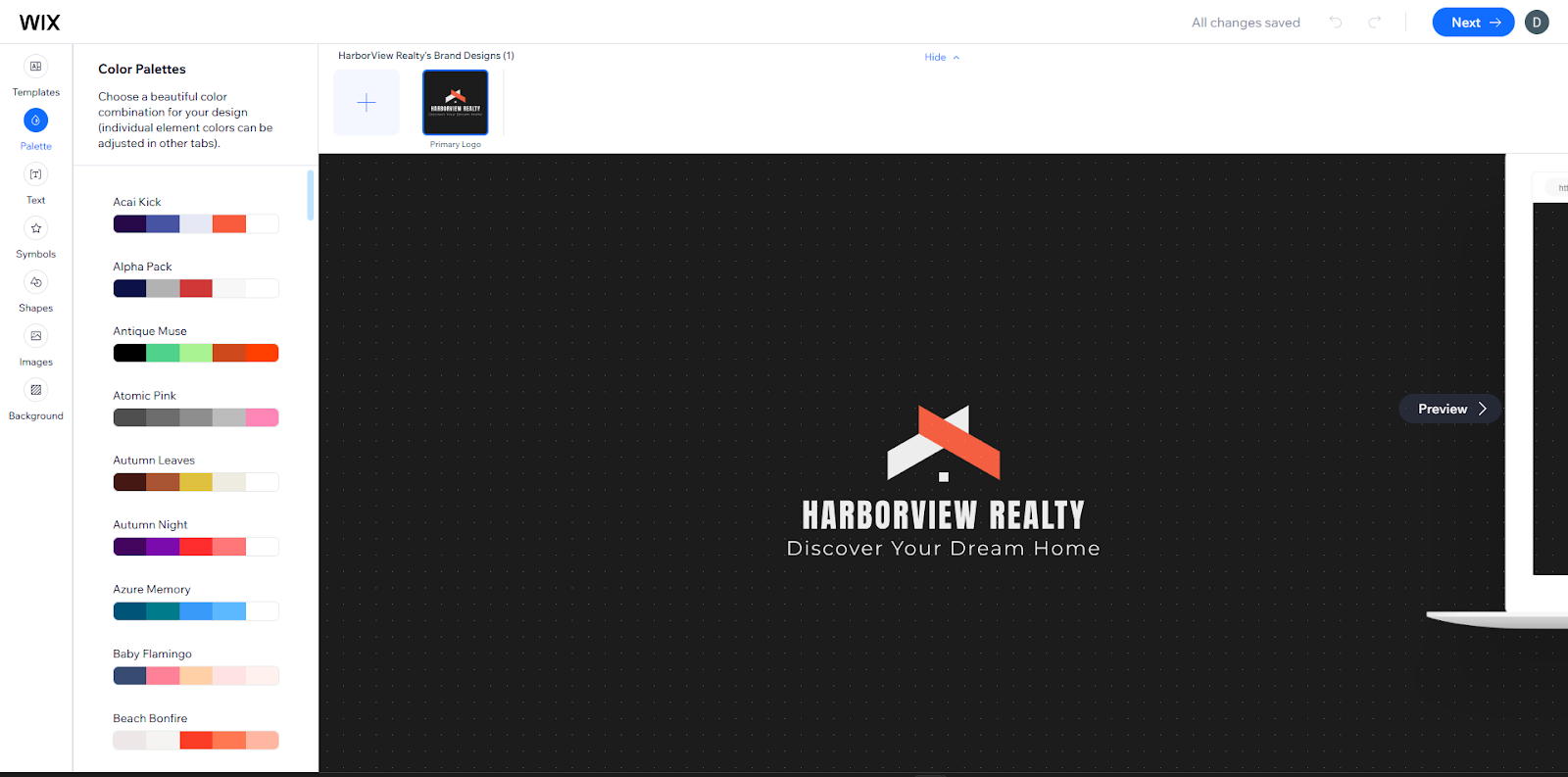Open the Shapes sidebar tool

click(x=35, y=291)
